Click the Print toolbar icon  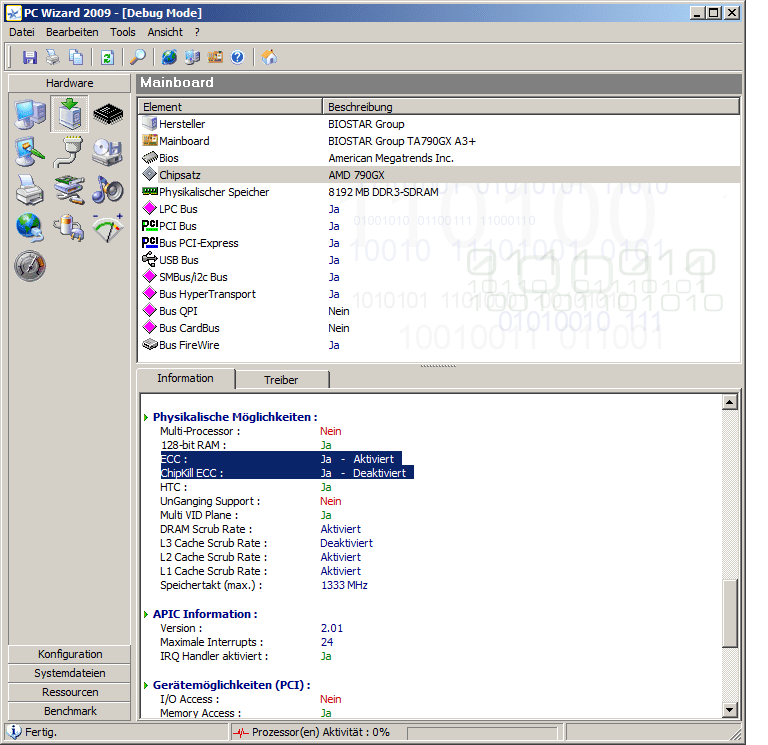pos(53,57)
